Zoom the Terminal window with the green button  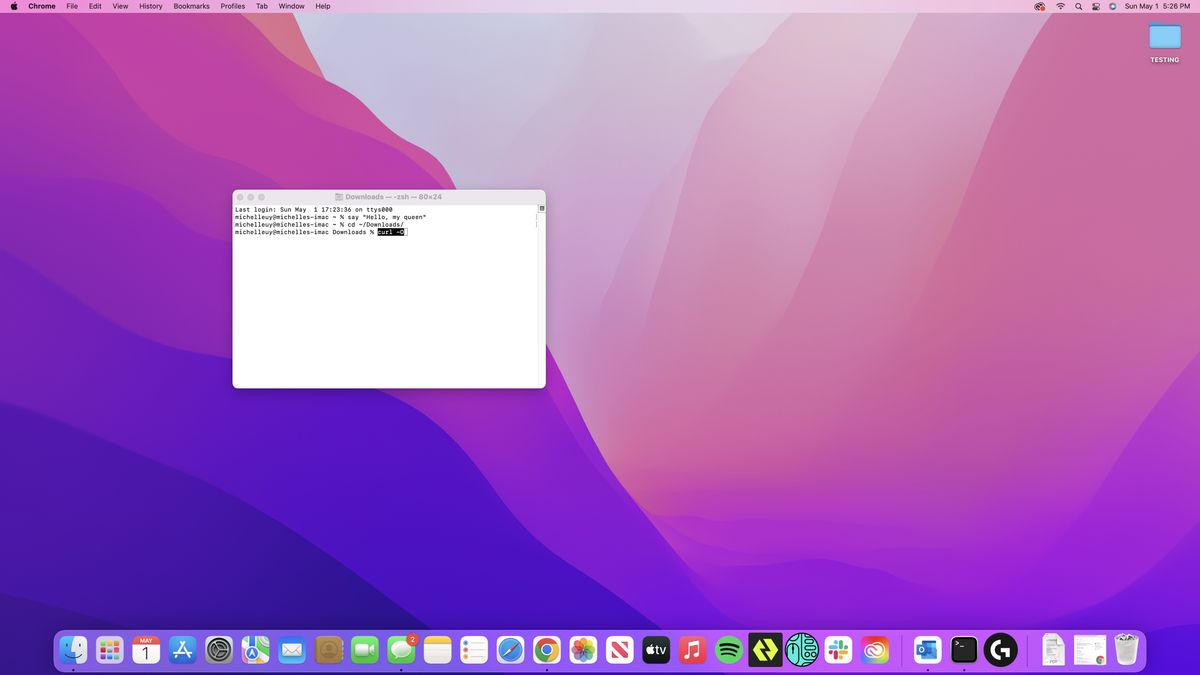[x=262, y=197]
